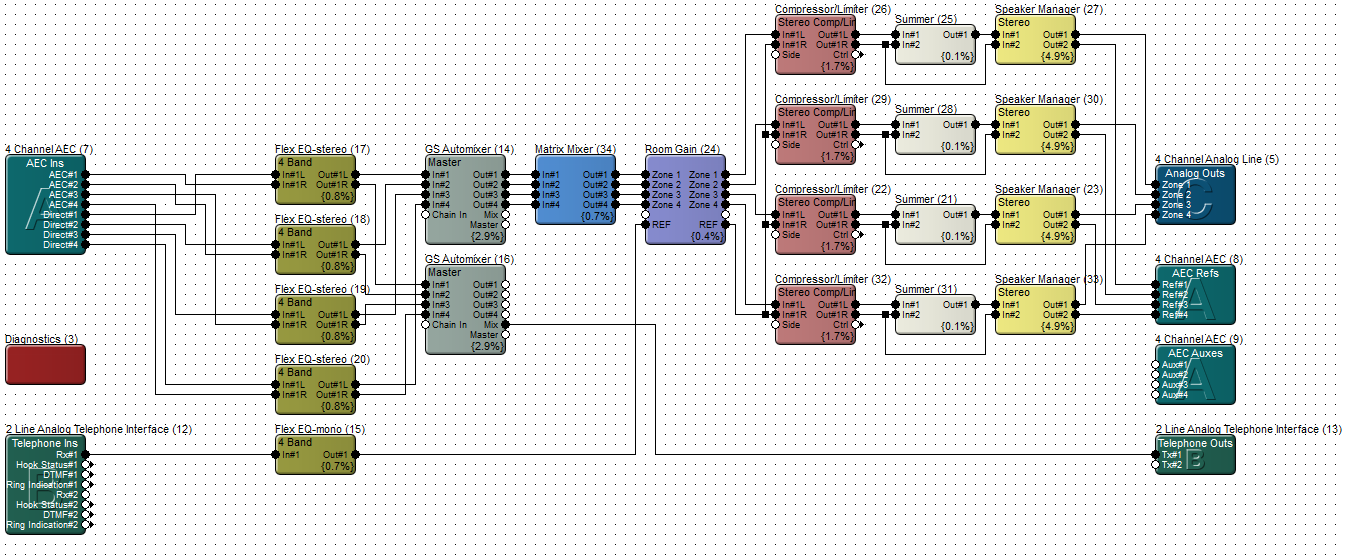Select GS Automixer (16) Master block

tap(465, 309)
